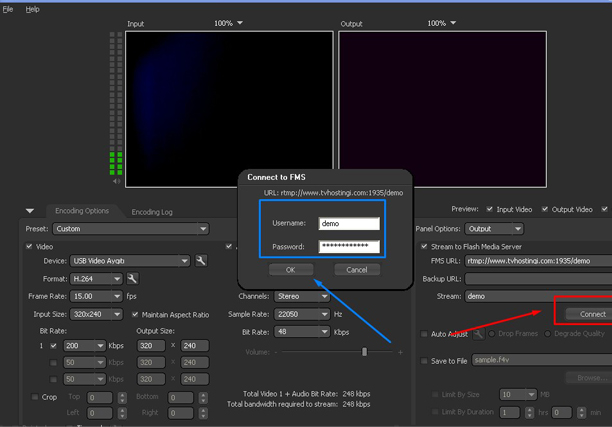The image size is (612, 427).
Task: Enable the Auto Adjust checkbox
Action: pos(424,334)
